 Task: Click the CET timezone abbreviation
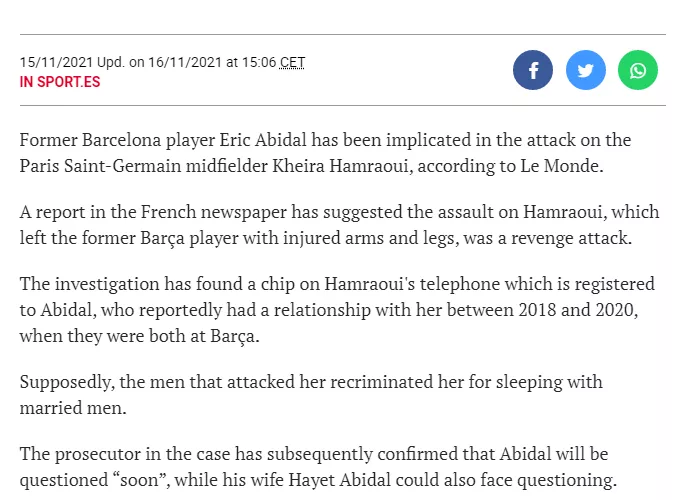click(x=292, y=62)
